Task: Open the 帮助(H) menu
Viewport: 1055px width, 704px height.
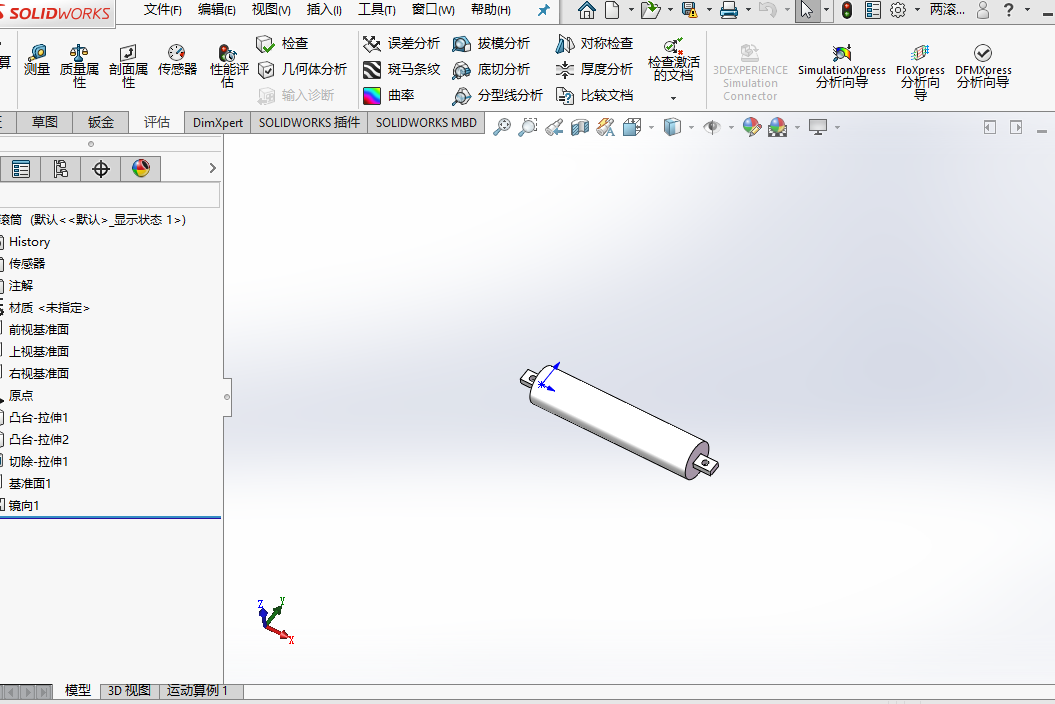Action: click(x=490, y=10)
